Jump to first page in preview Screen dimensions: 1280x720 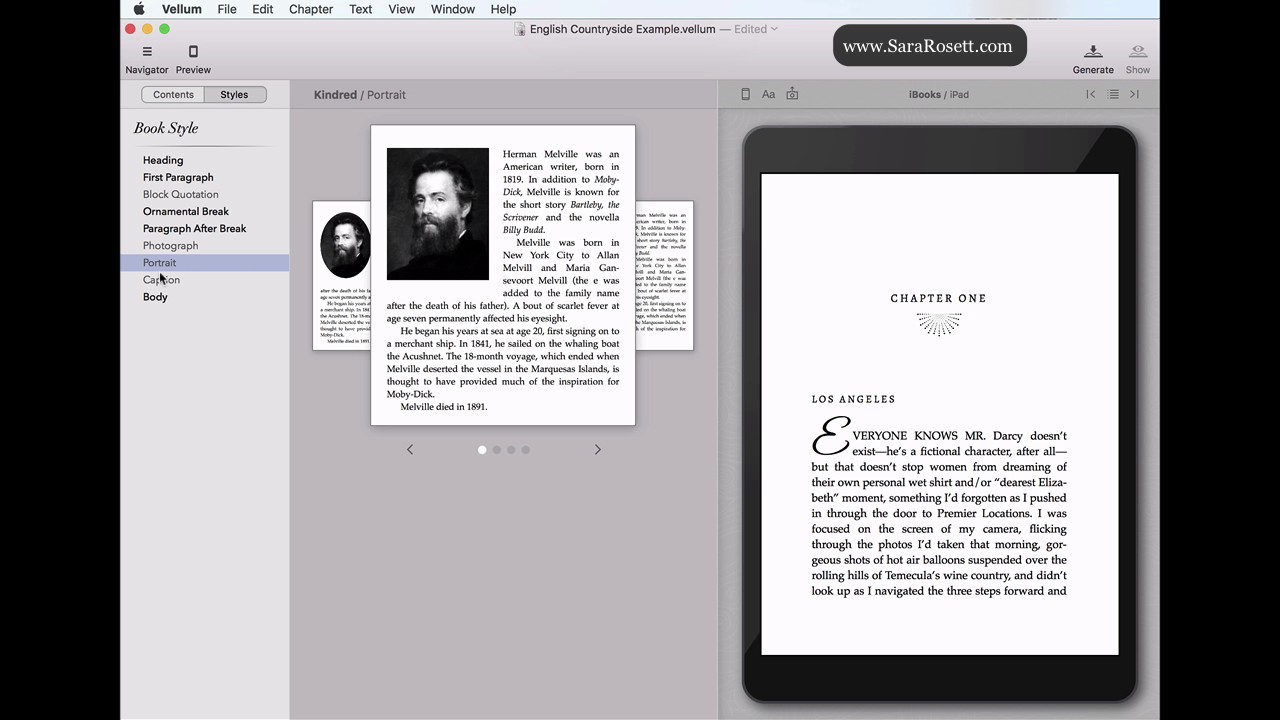coord(1091,94)
